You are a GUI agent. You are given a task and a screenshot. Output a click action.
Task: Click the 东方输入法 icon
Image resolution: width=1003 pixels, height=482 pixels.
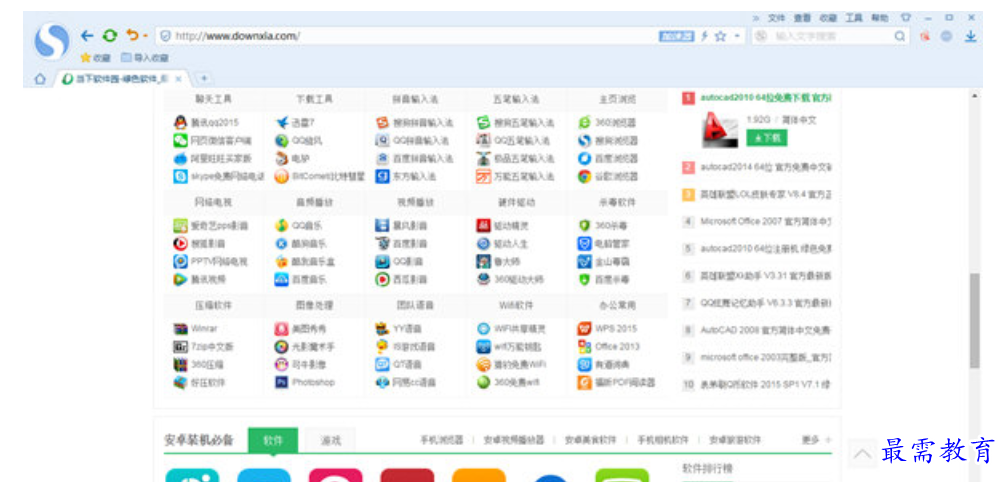point(383,176)
